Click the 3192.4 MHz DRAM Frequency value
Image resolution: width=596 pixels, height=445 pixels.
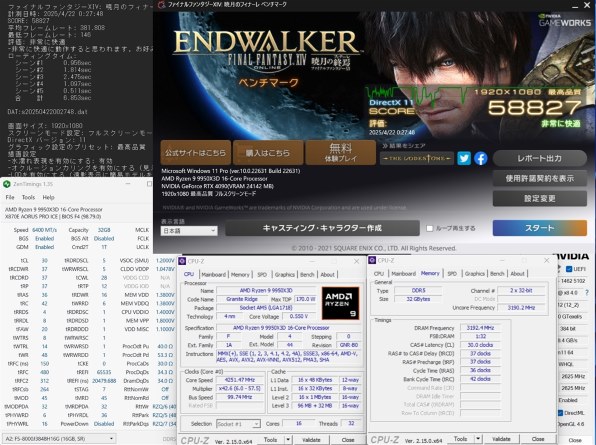[480, 328]
